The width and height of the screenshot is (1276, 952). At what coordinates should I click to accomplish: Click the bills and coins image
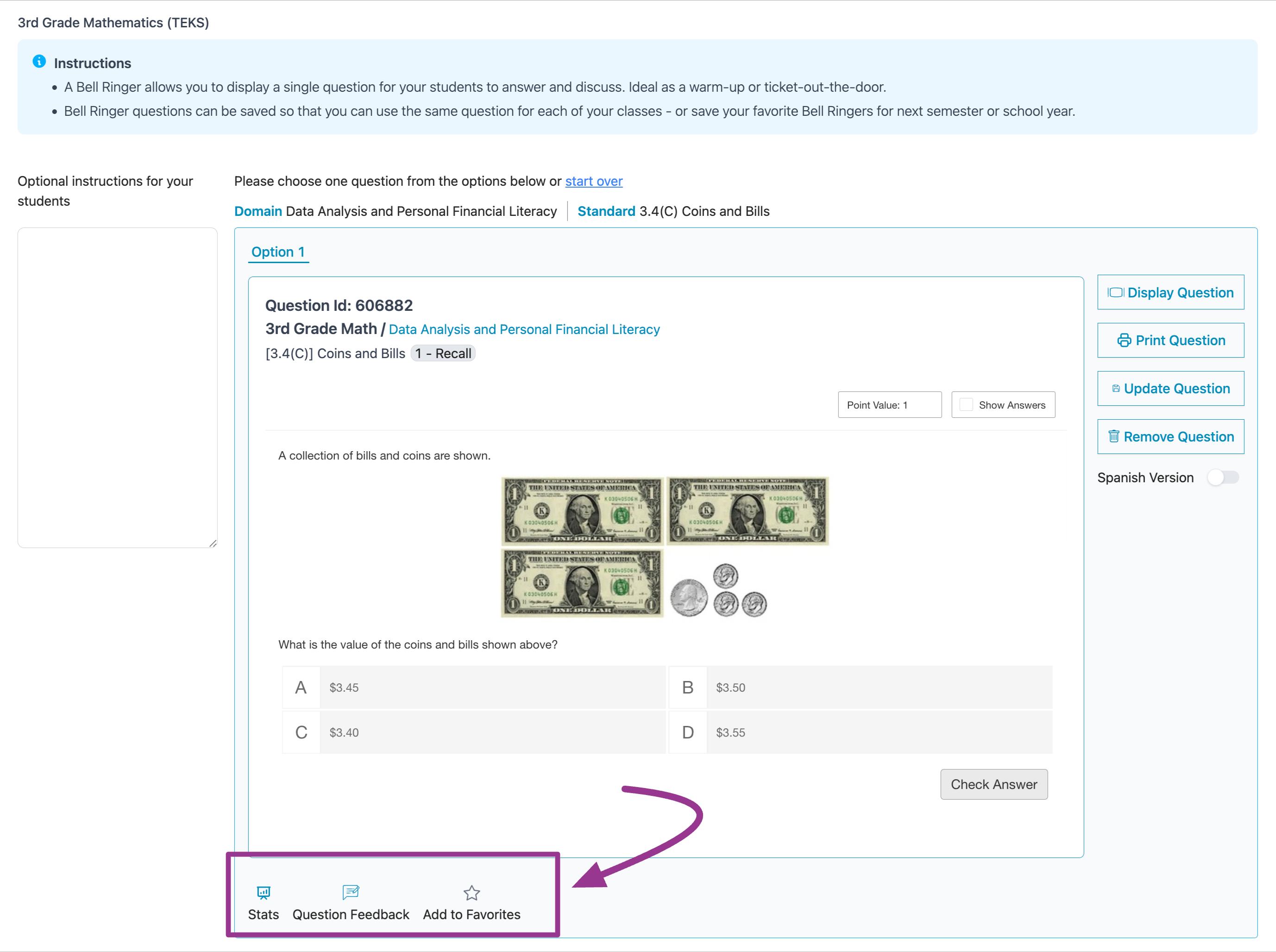[664, 547]
